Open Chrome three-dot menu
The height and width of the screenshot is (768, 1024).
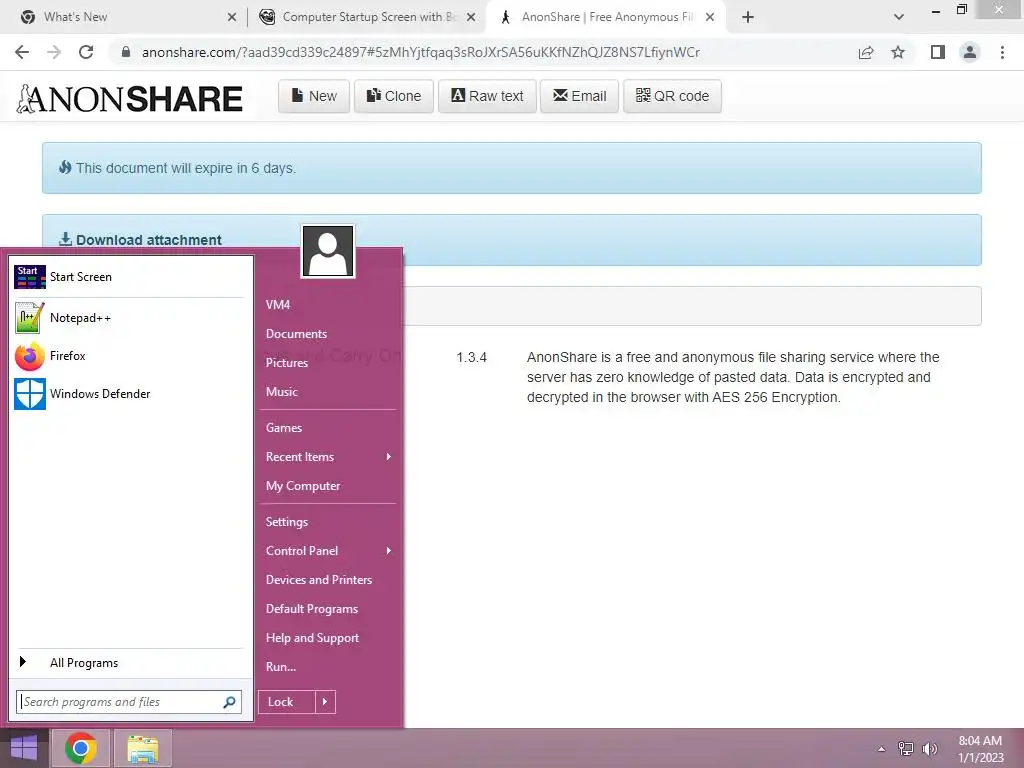coord(1002,52)
